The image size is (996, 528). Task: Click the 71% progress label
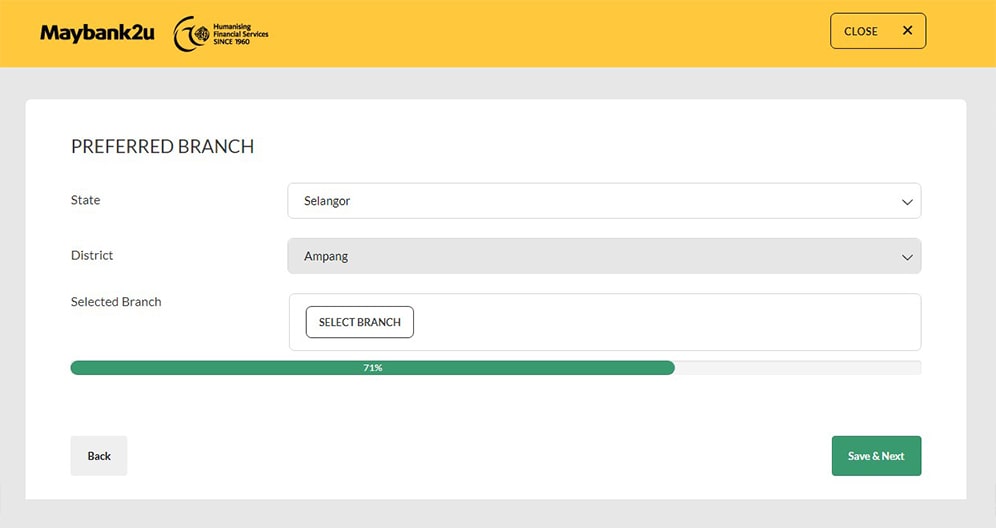(372, 368)
